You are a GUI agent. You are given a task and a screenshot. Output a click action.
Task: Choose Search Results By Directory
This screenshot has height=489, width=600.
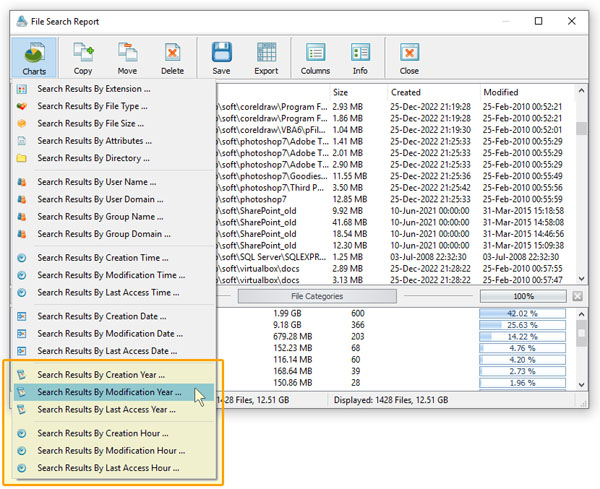(x=114, y=158)
